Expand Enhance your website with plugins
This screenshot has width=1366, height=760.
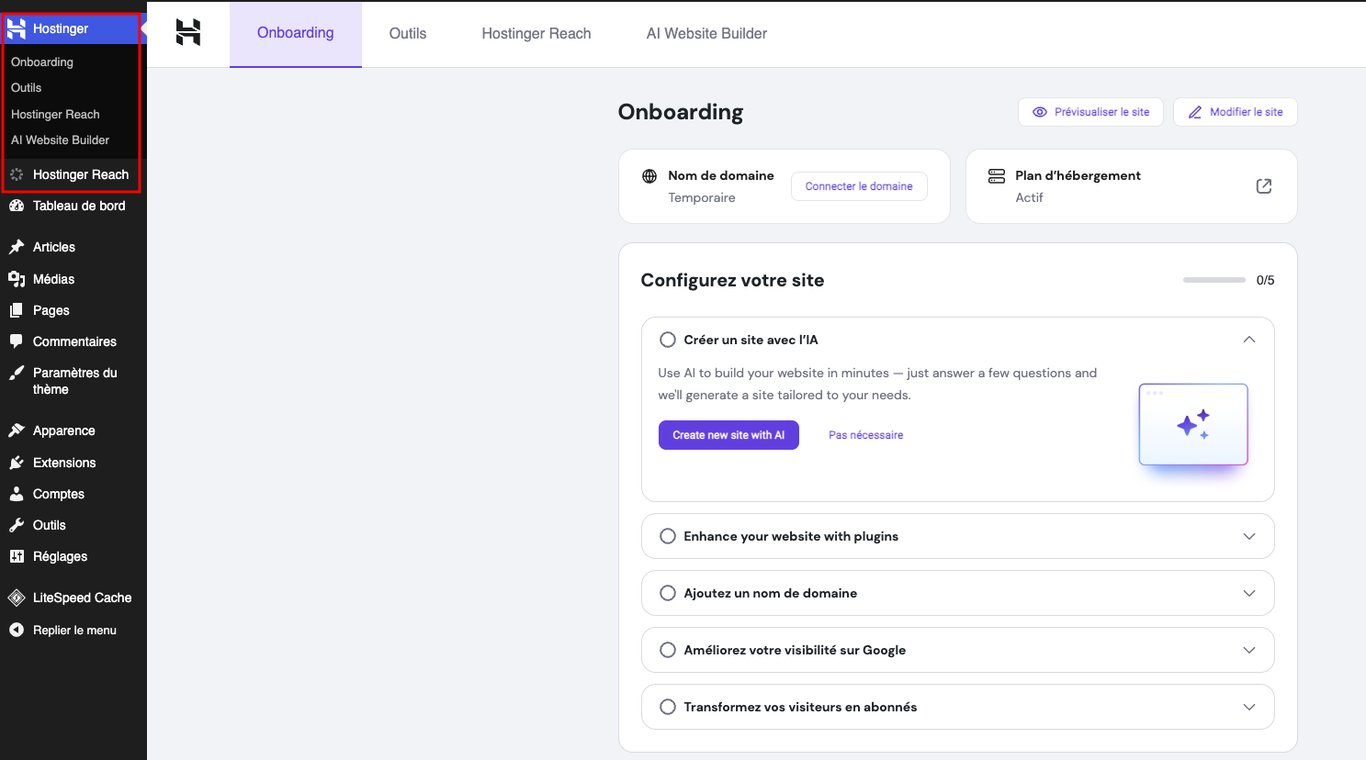1249,536
